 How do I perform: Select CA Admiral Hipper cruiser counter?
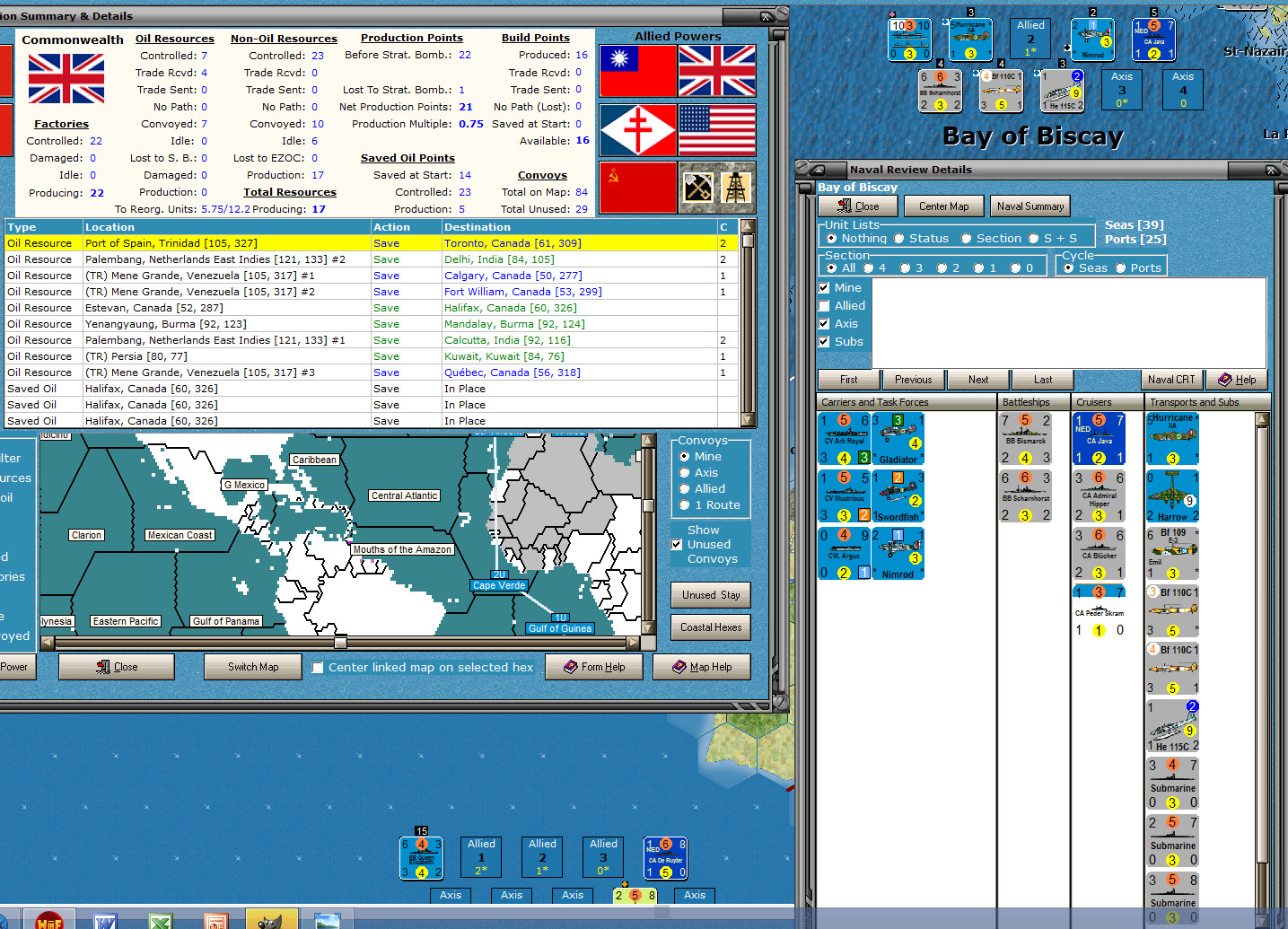click(x=1099, y=496)
